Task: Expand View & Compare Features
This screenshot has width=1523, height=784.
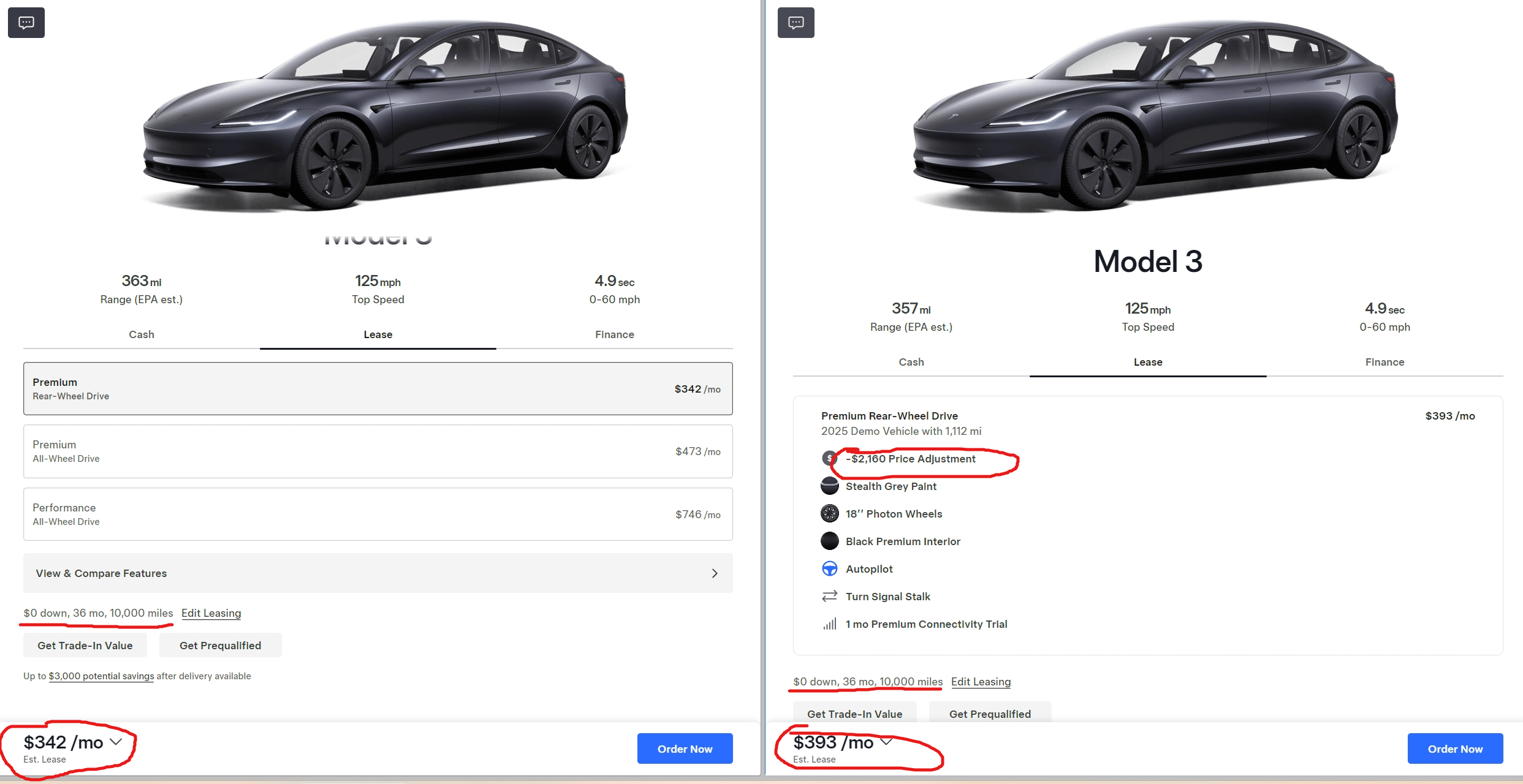Action: coord(378,573)
